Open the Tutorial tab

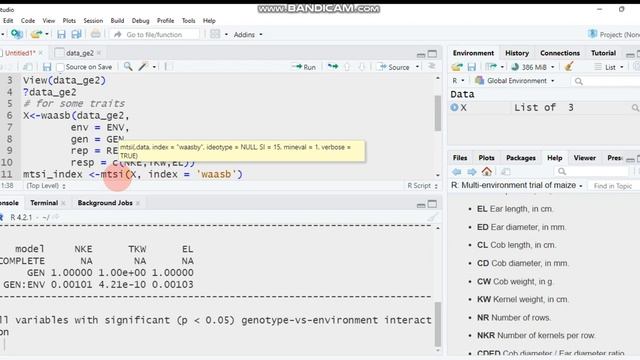point(603,53)
